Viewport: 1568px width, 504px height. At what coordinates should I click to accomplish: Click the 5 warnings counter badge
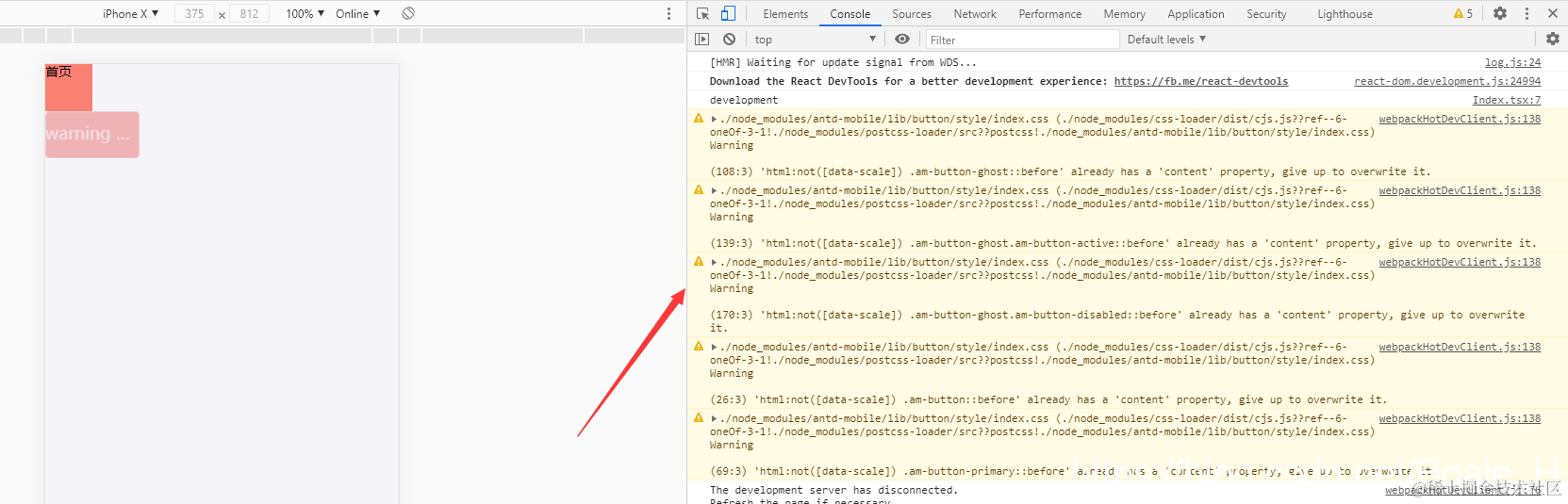coord(1463,14)
